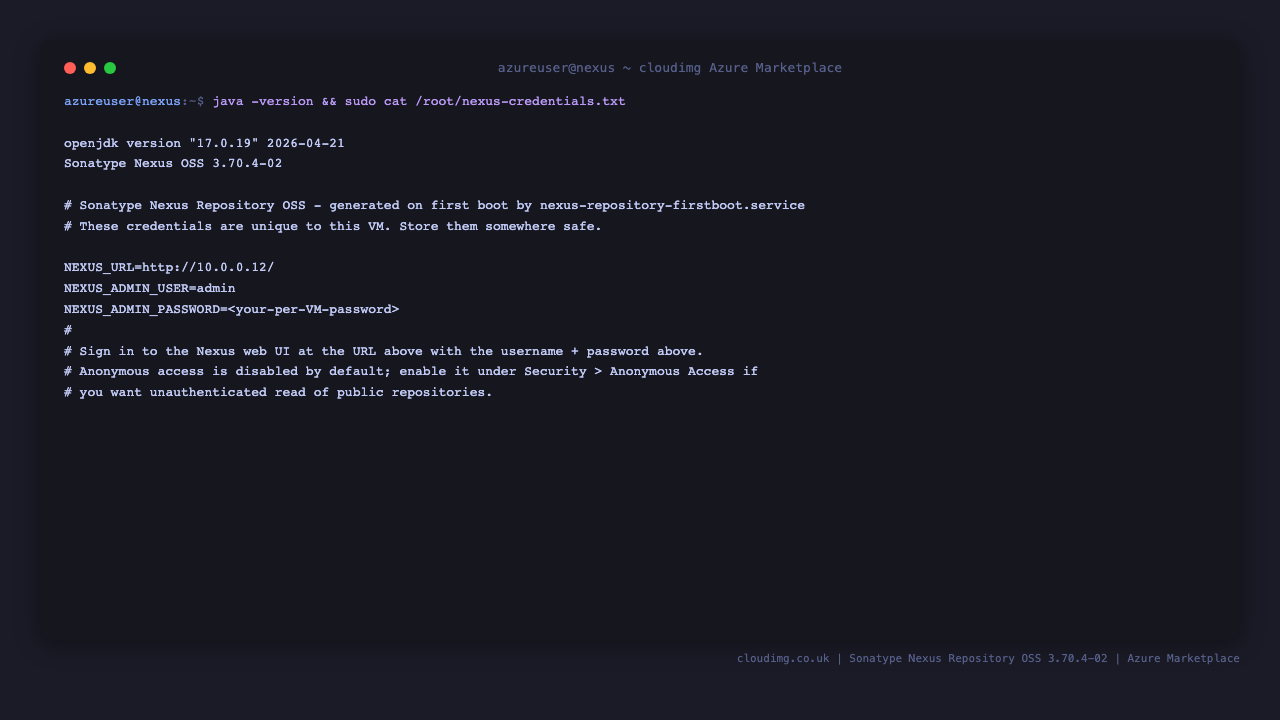Select the Sonatype Nexus OSS 3.70.4-02 line
This screenshot has height=720, width=1280.
coord(173,164)
